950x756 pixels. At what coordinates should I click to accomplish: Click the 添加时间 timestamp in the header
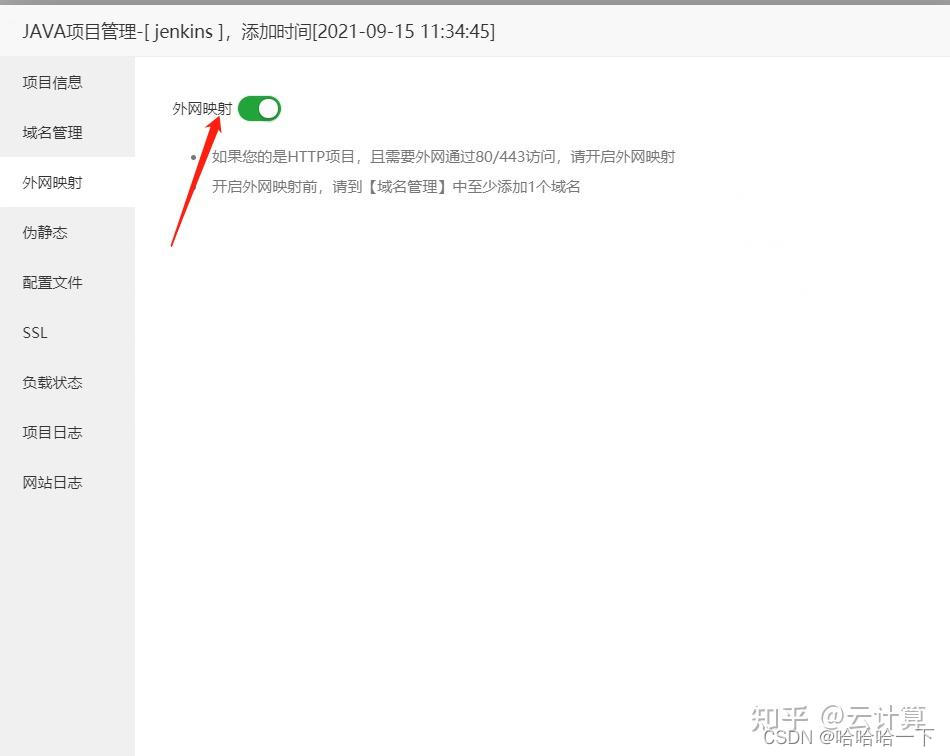tap(368, 31)
